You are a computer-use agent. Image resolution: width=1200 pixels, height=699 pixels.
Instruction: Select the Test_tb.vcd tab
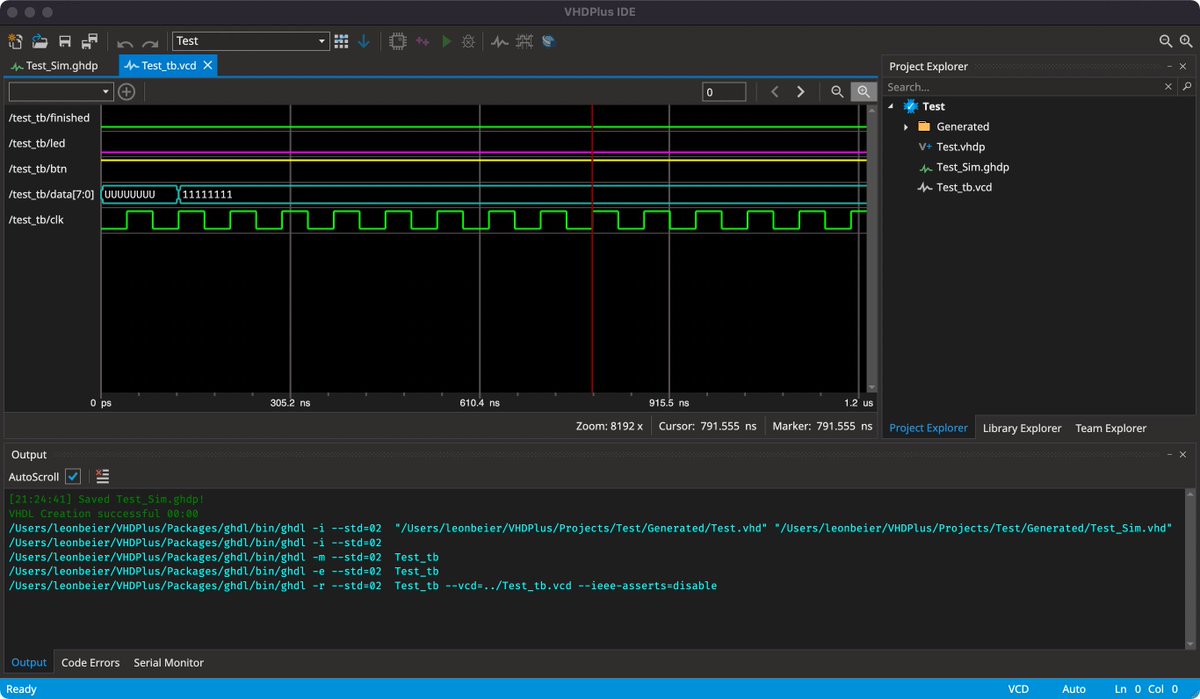coord(168,65)
